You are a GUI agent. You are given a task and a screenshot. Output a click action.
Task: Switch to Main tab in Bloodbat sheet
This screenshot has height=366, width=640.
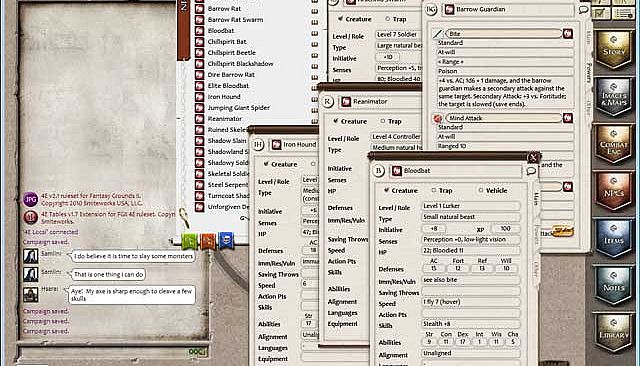(536, 199)
